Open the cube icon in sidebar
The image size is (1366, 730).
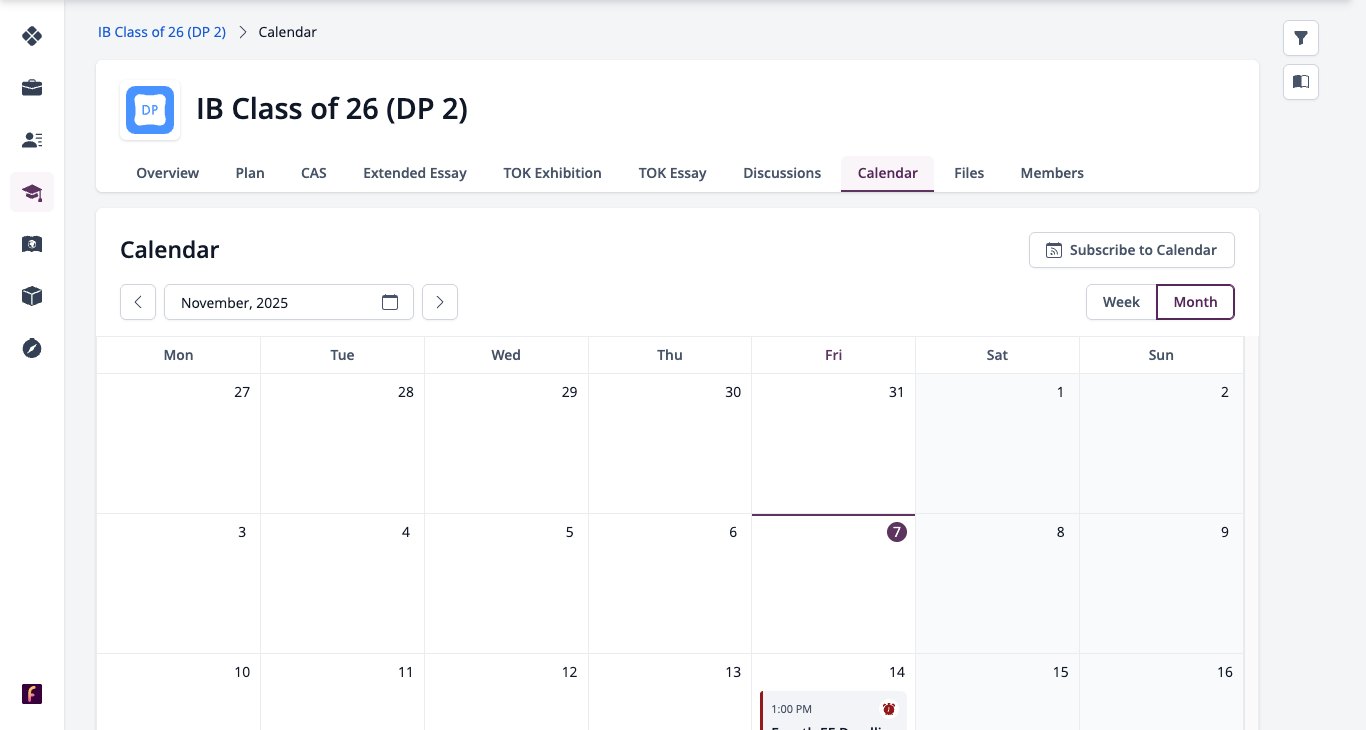pos(32,296)
